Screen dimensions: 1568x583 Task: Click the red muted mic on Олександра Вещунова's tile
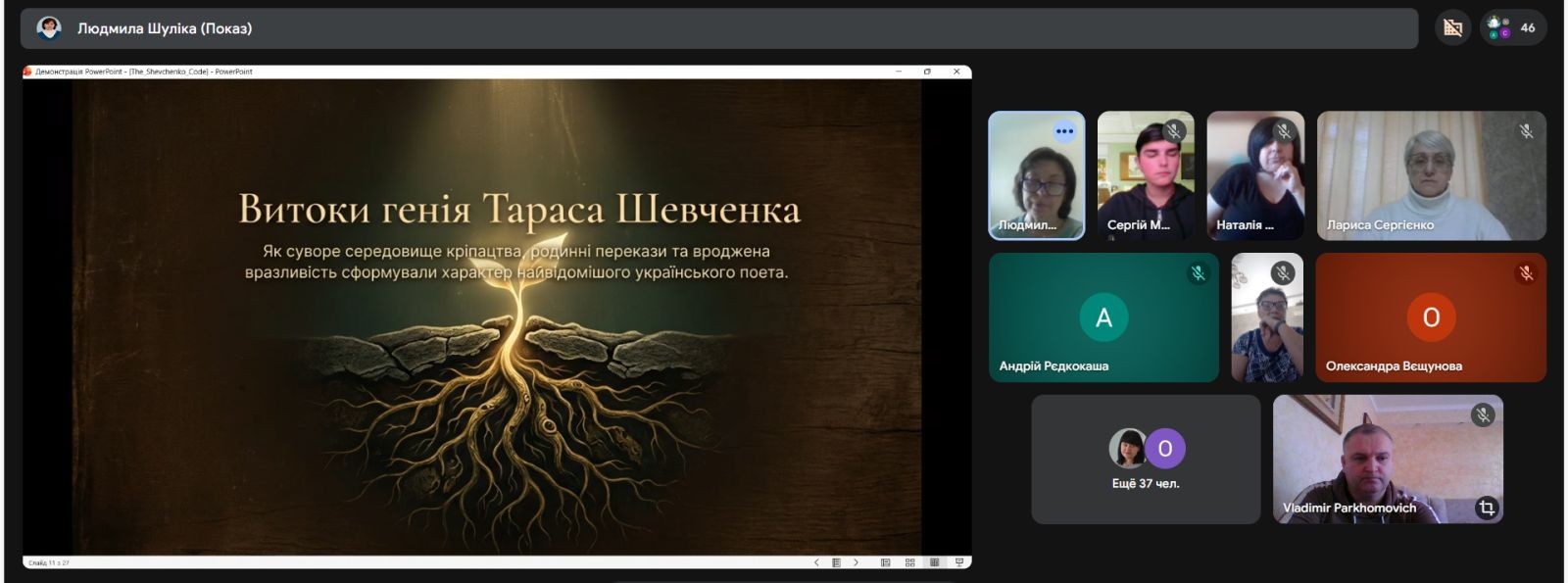(x=1525, y=273)
